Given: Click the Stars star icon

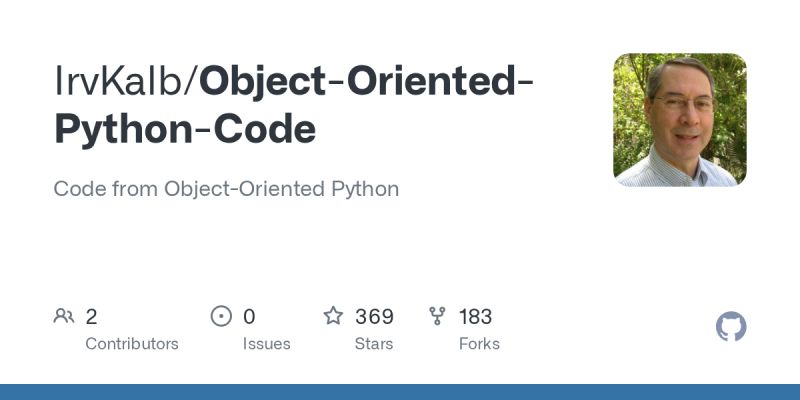Looking at the screenshot, I should click(333, 317).
